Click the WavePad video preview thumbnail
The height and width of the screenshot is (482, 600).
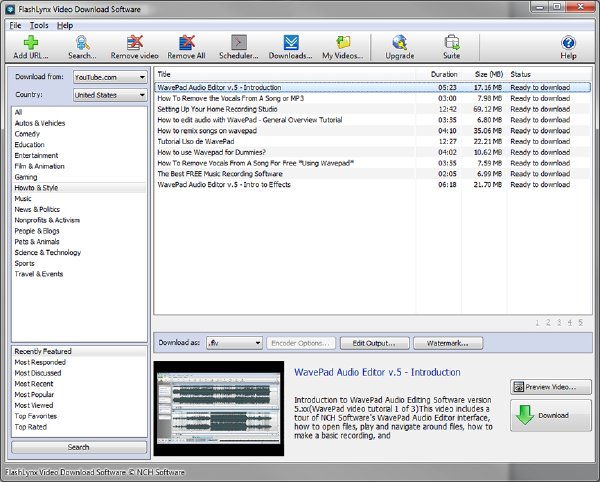click(219, 409)
